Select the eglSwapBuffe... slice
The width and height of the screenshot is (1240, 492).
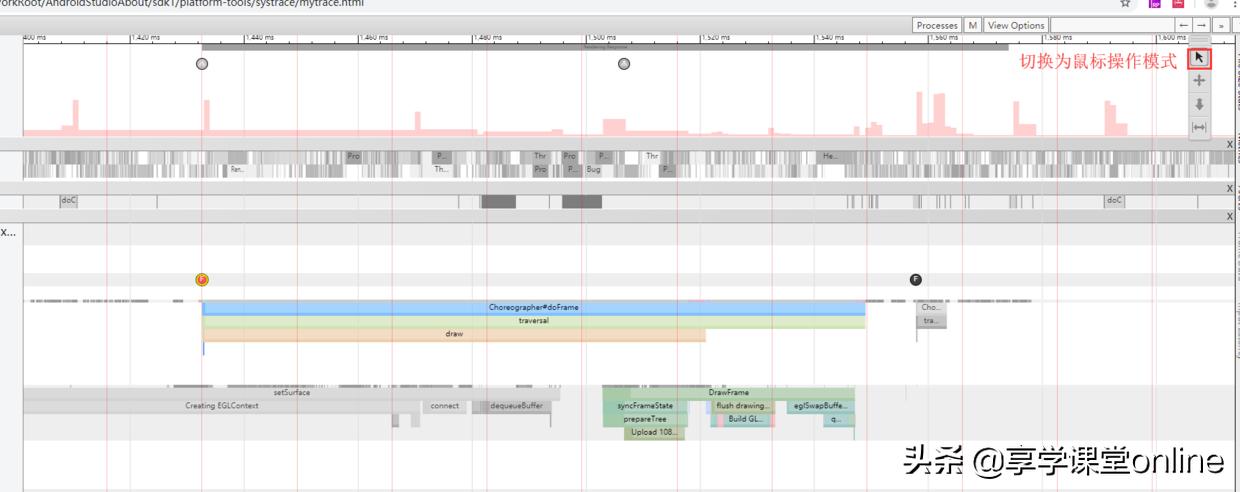tap(820, 406)
